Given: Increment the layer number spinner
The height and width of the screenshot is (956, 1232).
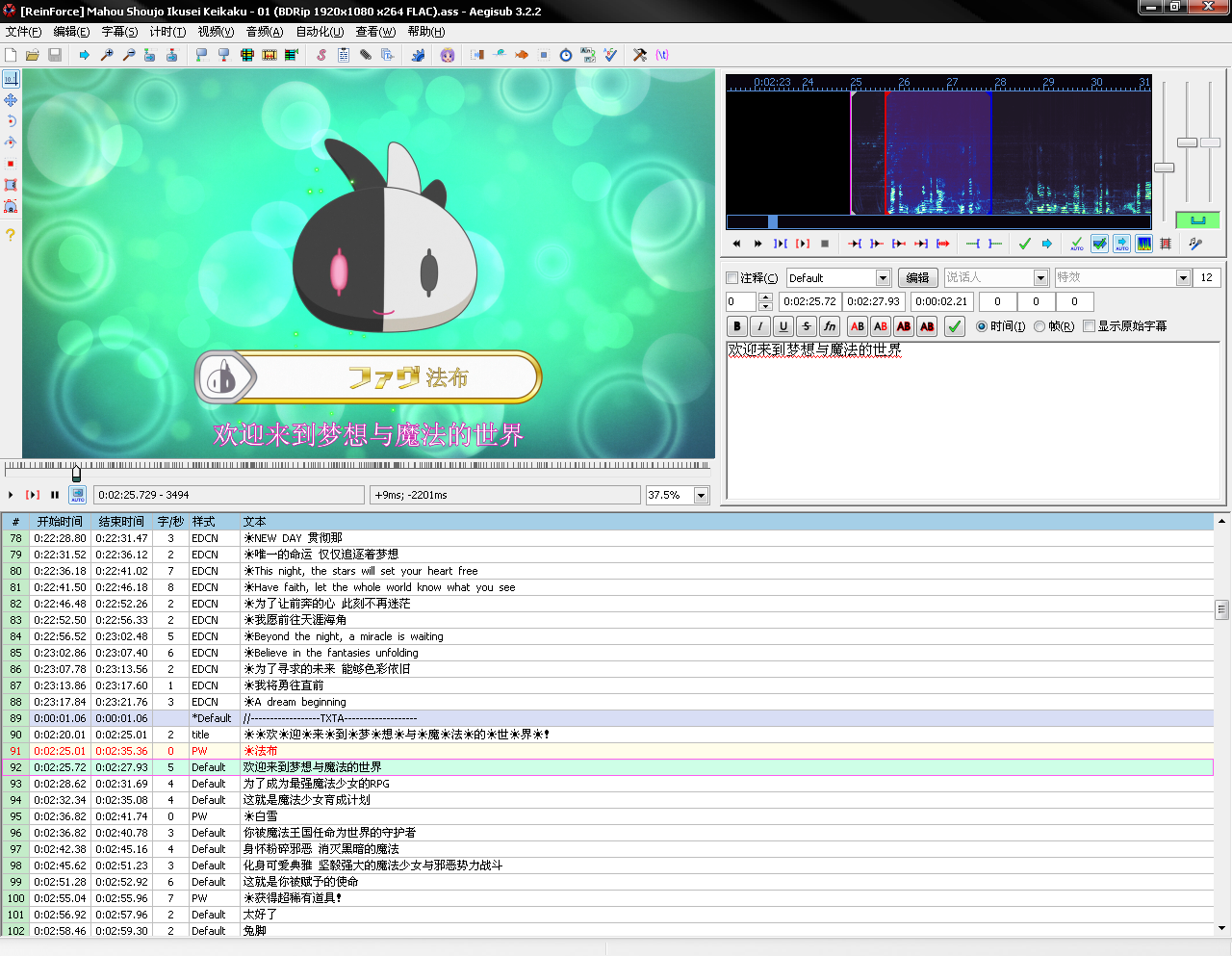Looking at the screenshot, I should (x=765, y=297).
